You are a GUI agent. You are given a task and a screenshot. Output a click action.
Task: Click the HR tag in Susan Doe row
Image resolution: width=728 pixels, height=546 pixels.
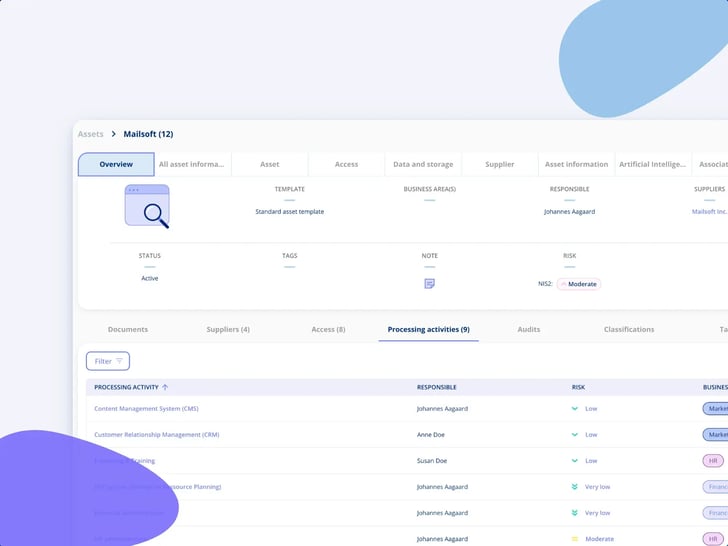[713, 461]
